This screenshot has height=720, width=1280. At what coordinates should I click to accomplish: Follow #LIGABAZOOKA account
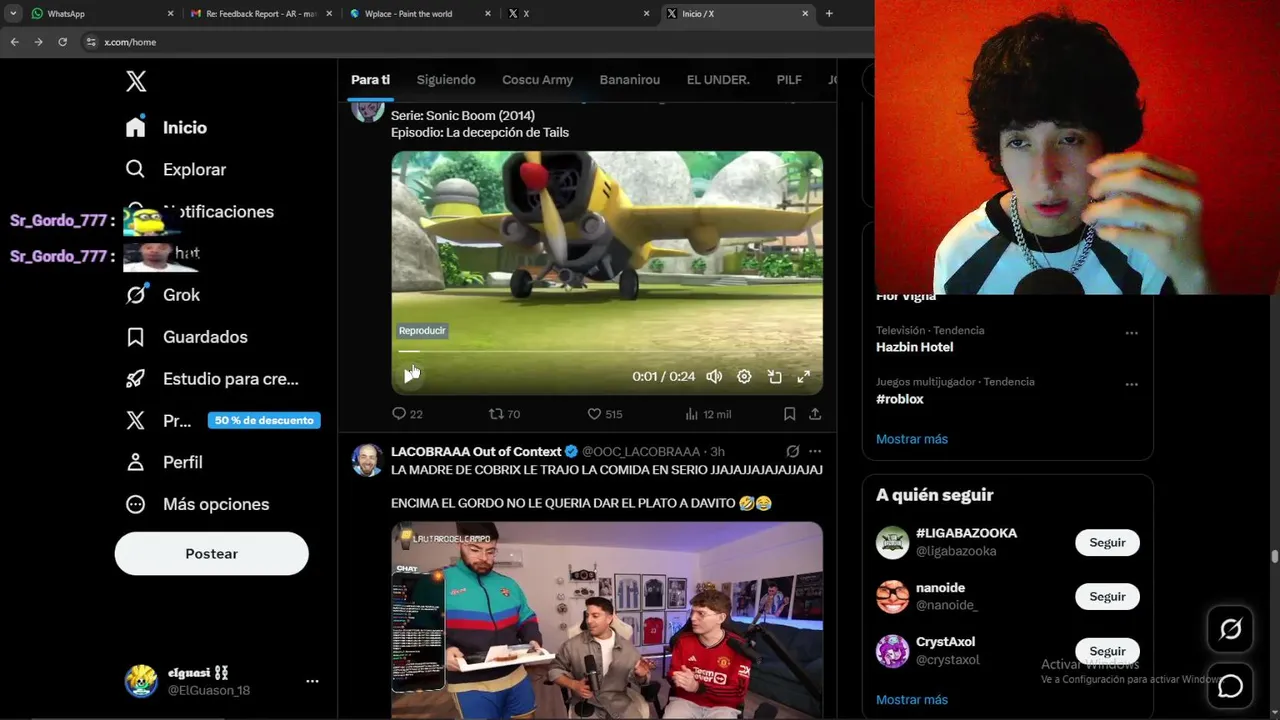(1107, 543)
